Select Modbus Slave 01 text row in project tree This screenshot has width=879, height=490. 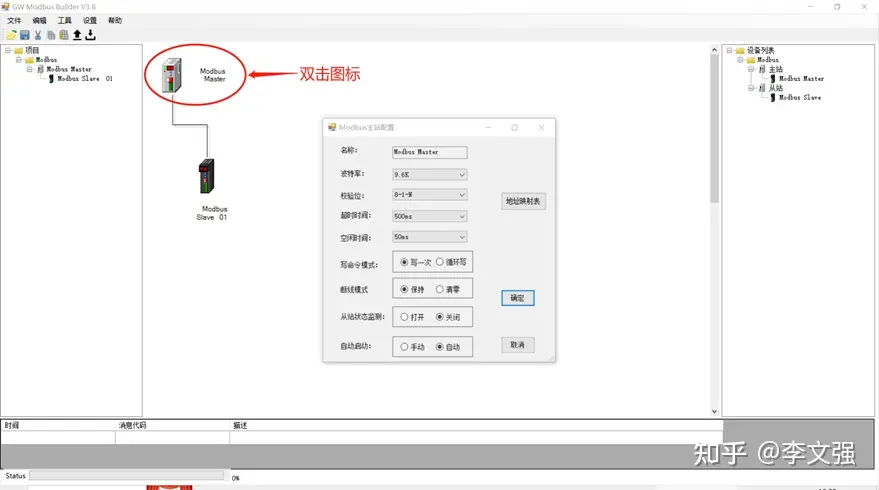coord(85,79)
